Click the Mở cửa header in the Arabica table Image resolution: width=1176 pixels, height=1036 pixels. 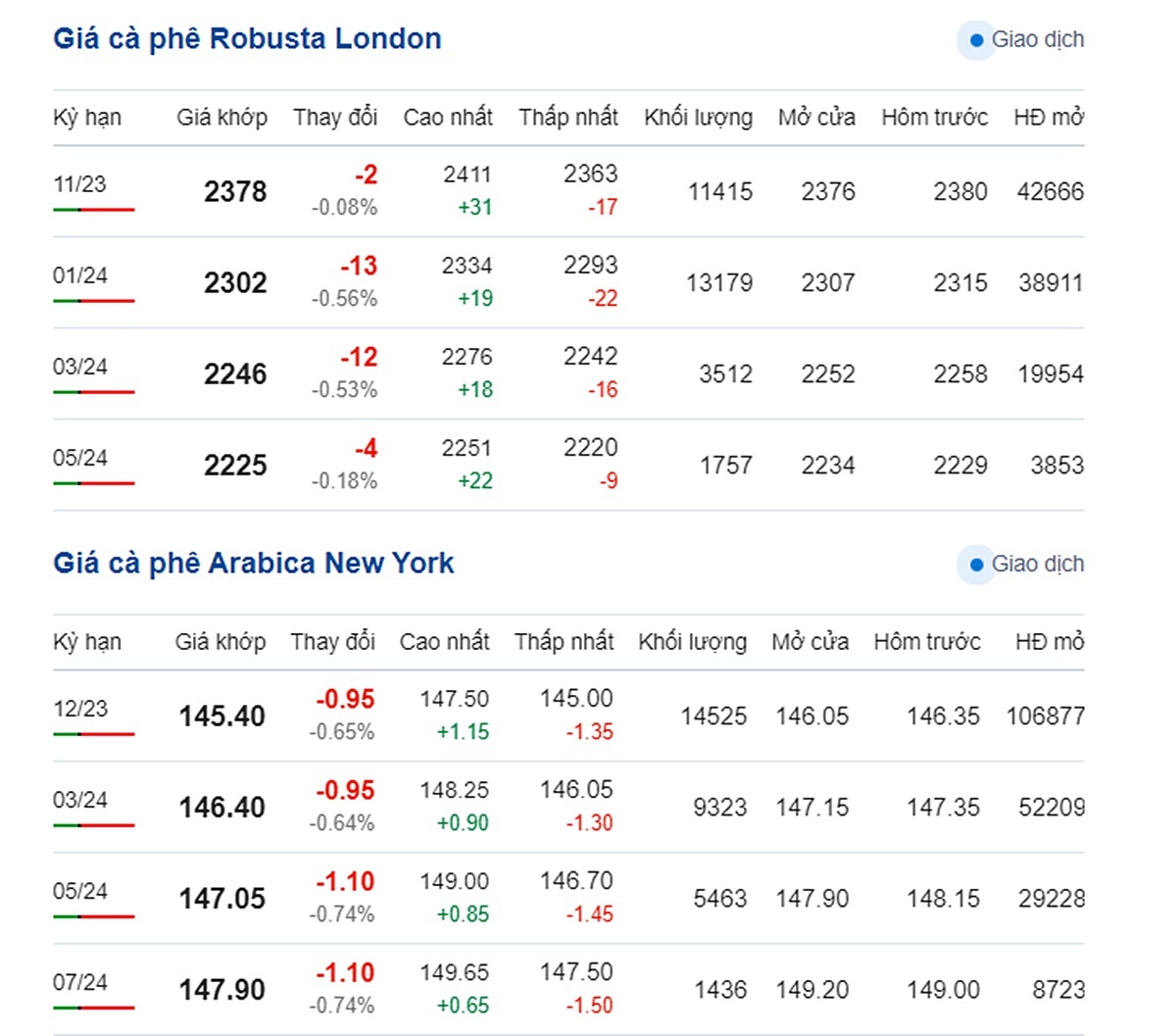[809, 642]
